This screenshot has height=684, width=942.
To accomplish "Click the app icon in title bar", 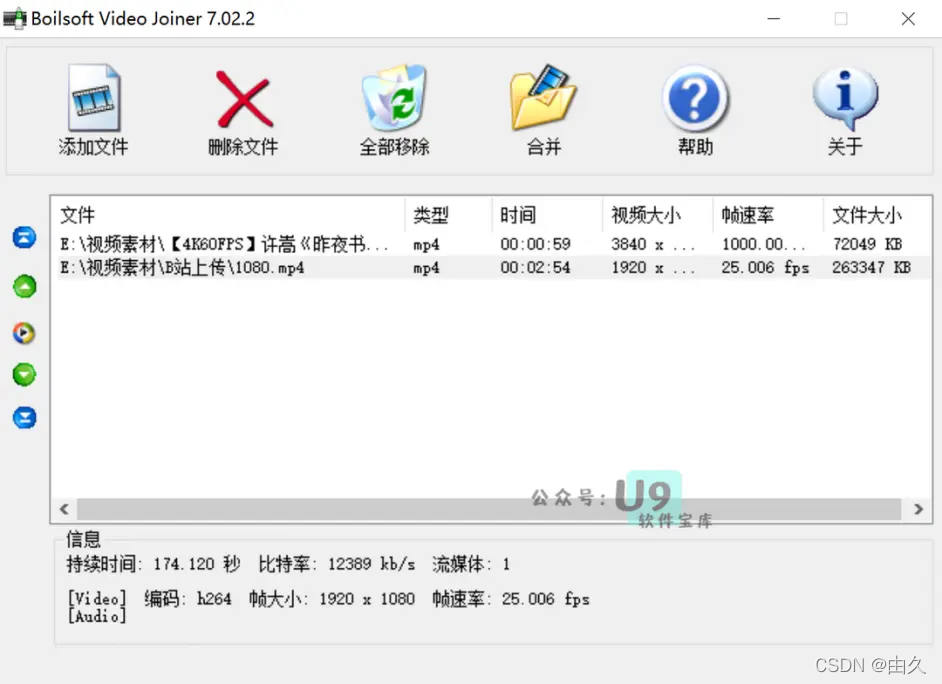I will tap(14, 18).
